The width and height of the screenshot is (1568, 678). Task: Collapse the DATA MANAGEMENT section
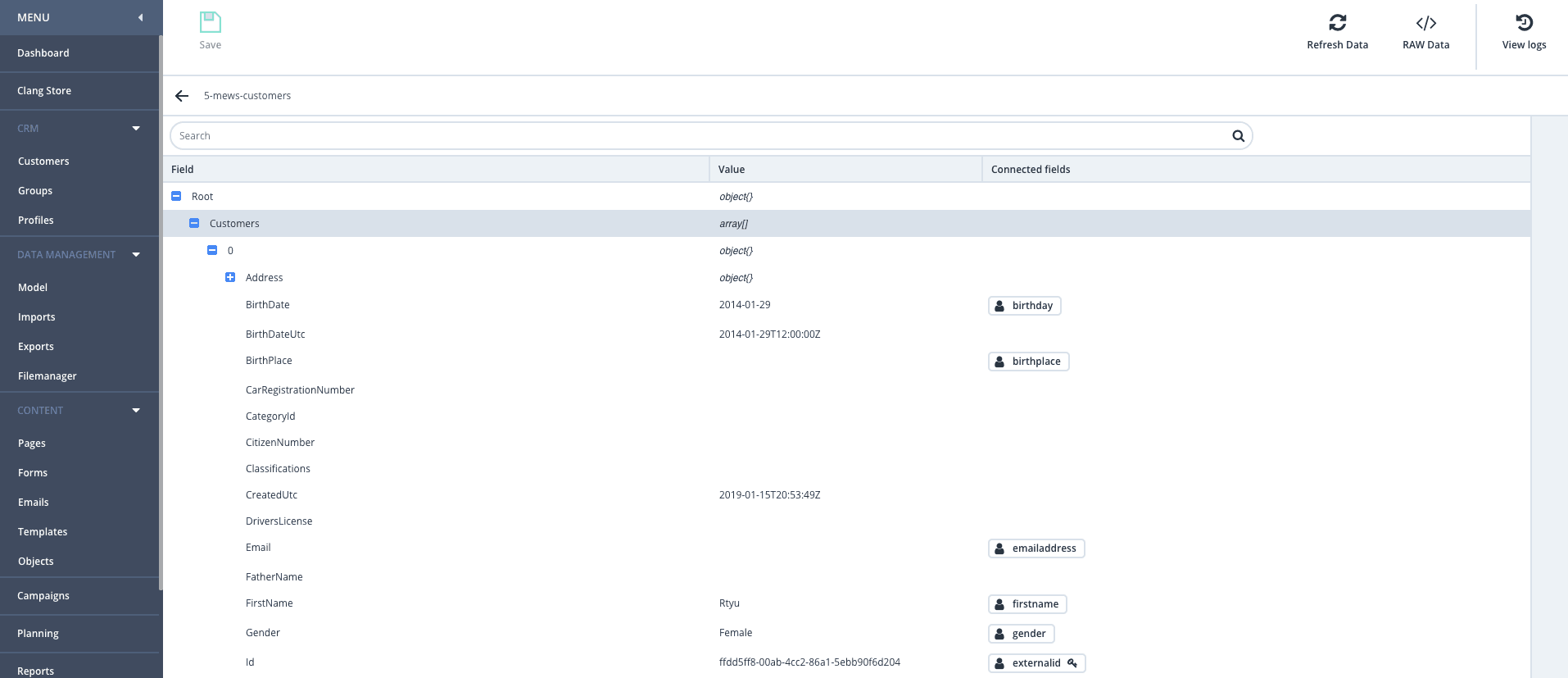[x=136, y=255]
